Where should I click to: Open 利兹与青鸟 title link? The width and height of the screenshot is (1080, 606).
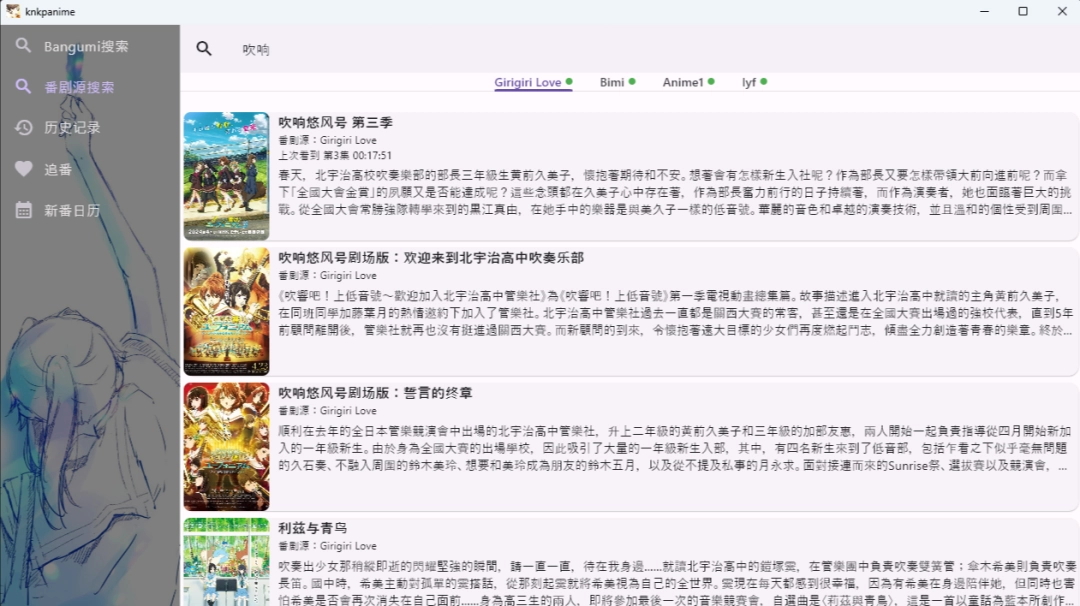point(315,527)
